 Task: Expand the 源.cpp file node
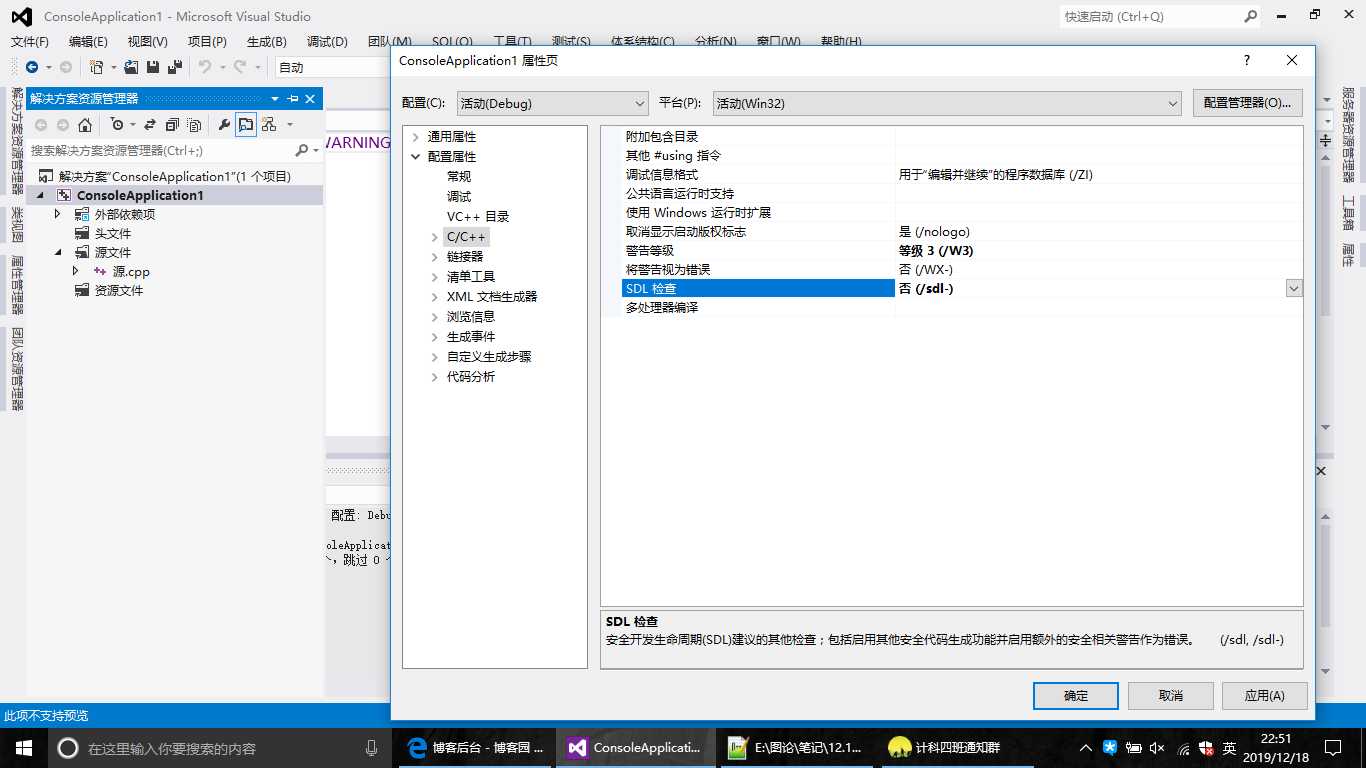[x=76, y=271]
